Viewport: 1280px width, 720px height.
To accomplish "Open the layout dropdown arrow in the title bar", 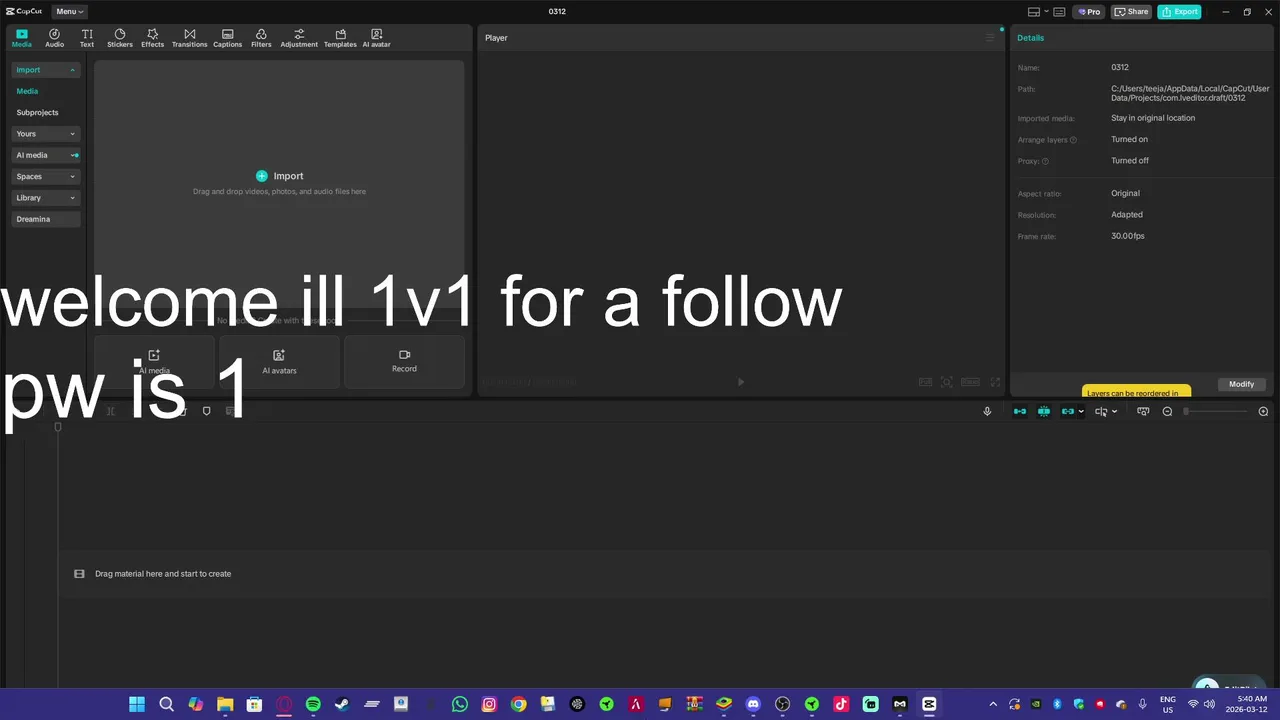I will tap(1045, 12).
